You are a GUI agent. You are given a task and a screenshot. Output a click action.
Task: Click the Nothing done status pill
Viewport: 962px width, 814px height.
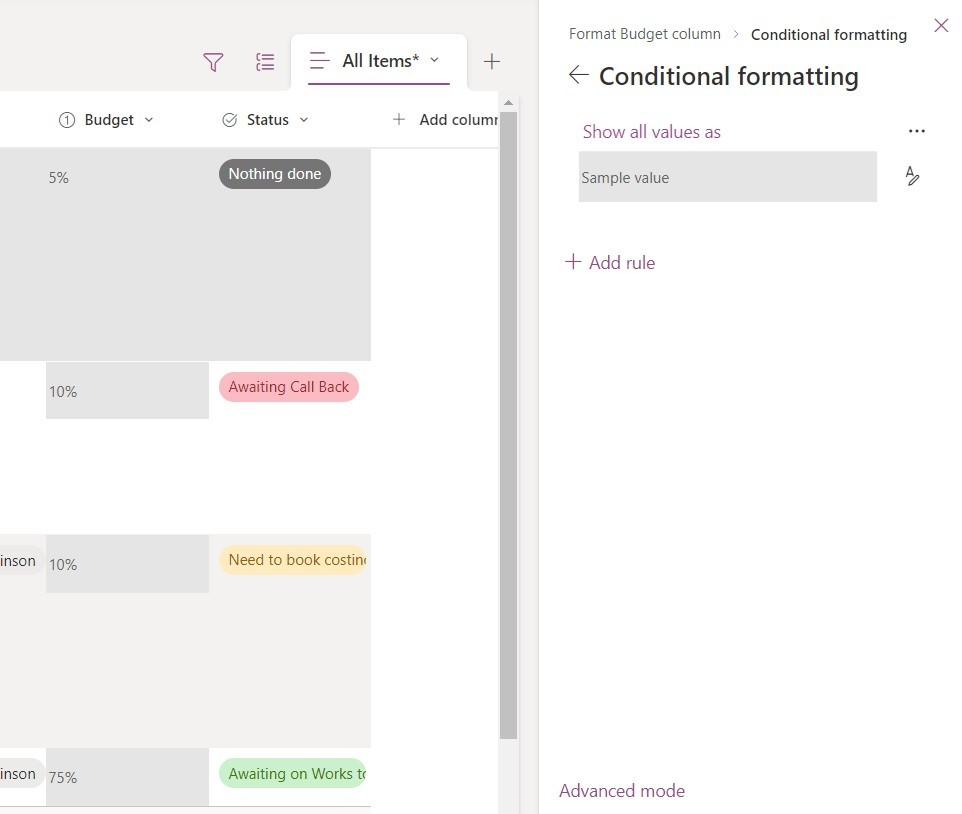(x=275, y=174)
